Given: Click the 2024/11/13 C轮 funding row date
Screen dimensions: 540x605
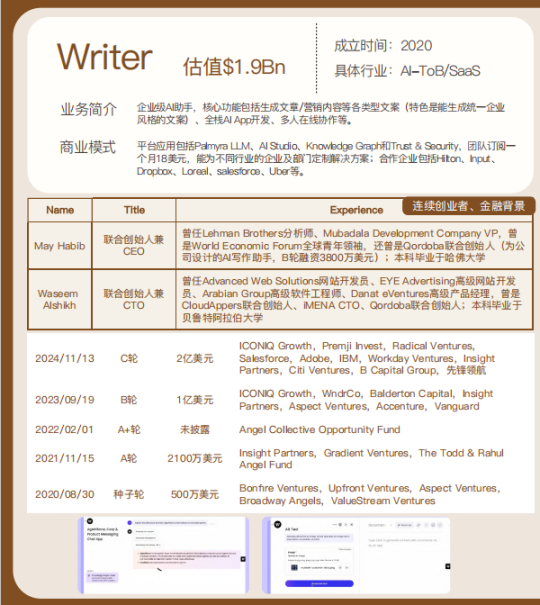Looking at the screenshot, I should pos(65,358).
